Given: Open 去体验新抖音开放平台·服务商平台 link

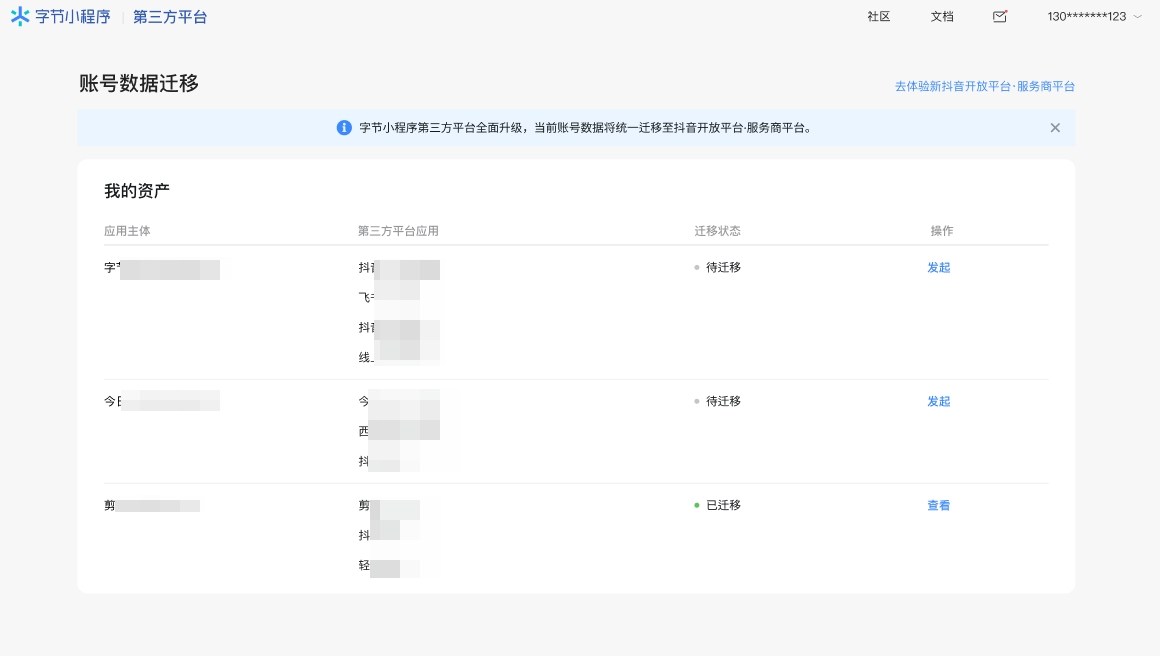Looking at the screenshot, I should pos(985,87).
